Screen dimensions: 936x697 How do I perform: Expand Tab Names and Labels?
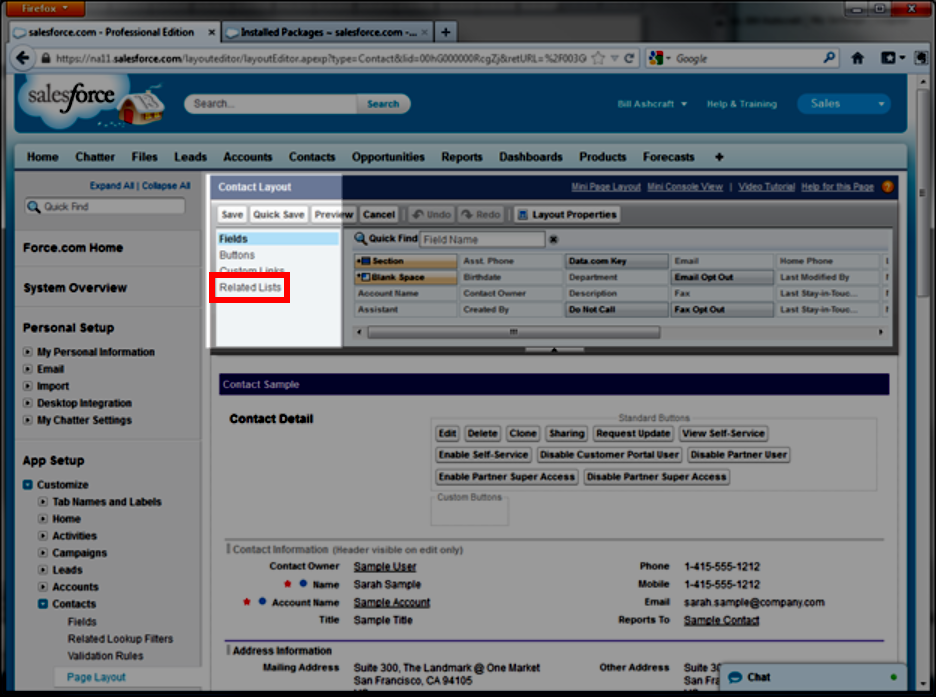(x=42, y=502)
